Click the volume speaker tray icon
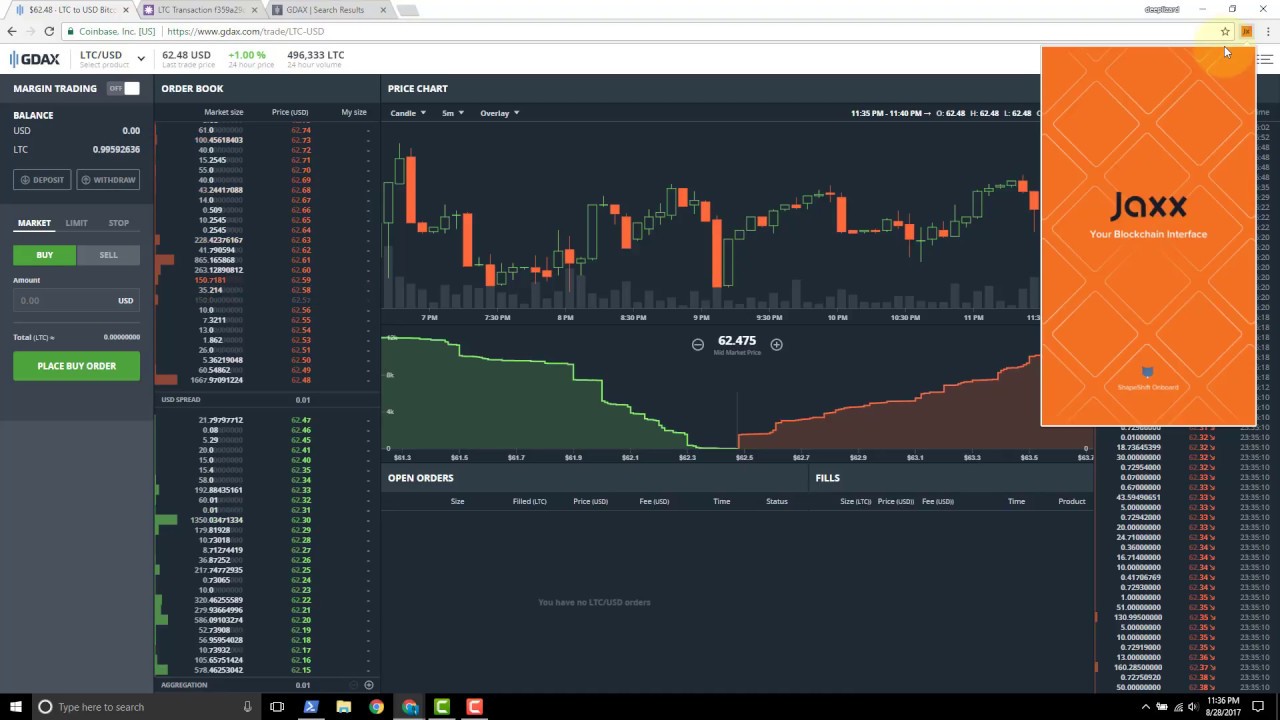The width and height of the screenshot is (1280, 720). [x=1193, y=707]
